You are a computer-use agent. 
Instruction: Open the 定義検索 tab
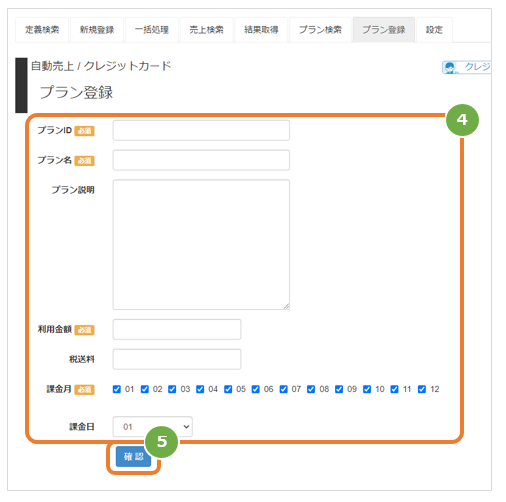[x=42, y=30]
